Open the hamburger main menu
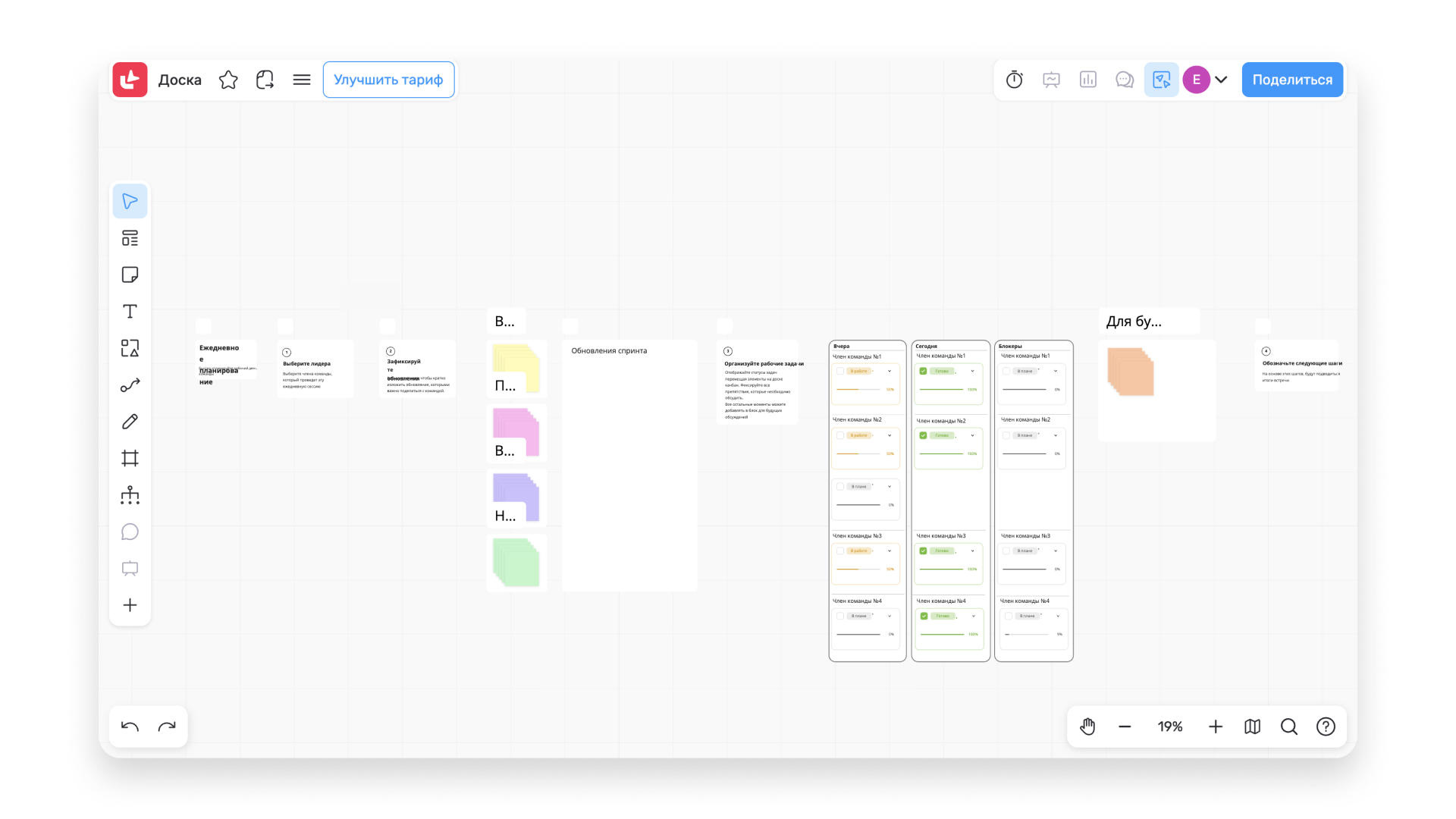This screenshot has height=819, width=1456. [302, 80]
